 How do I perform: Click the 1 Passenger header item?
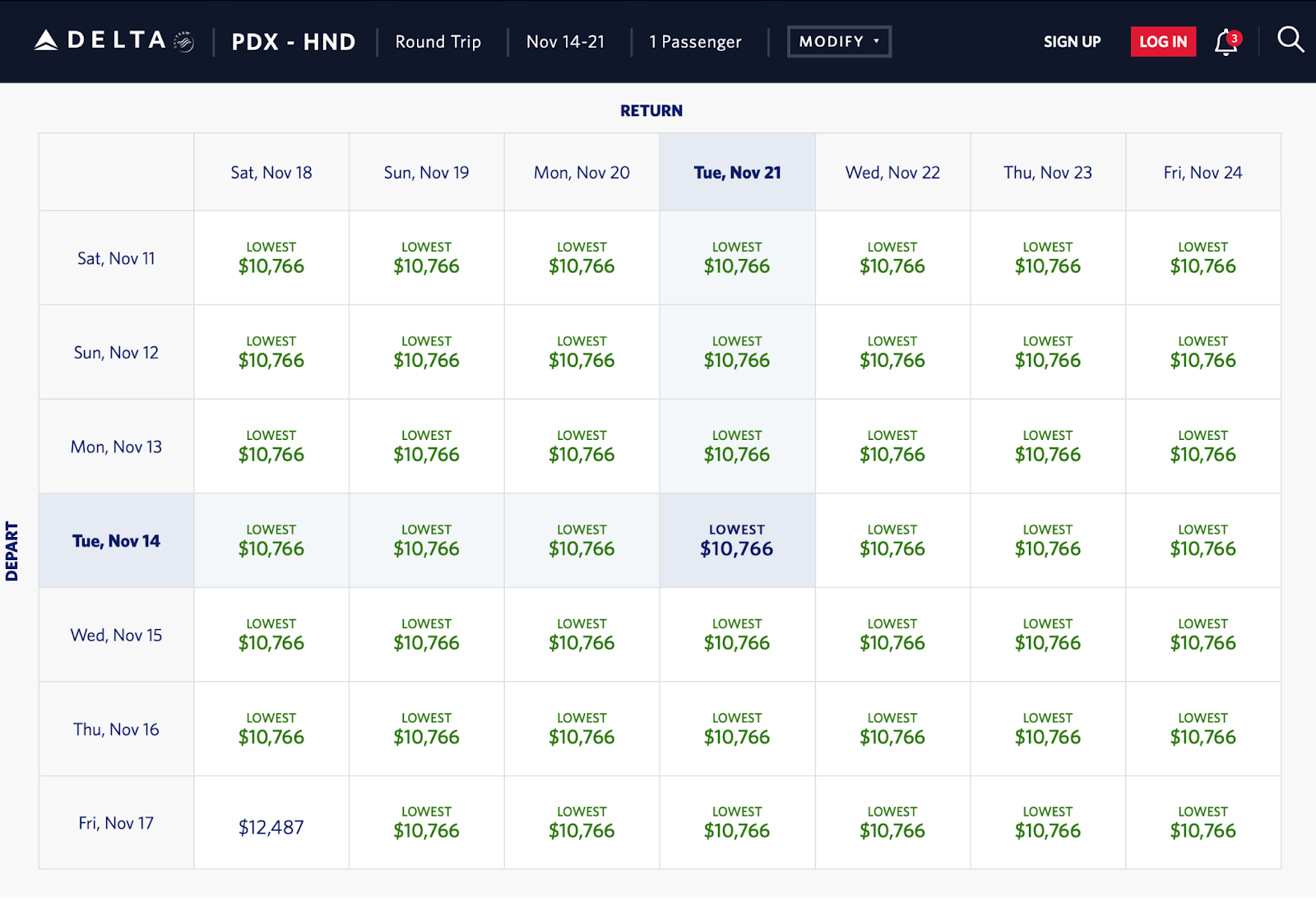[695, 42]
